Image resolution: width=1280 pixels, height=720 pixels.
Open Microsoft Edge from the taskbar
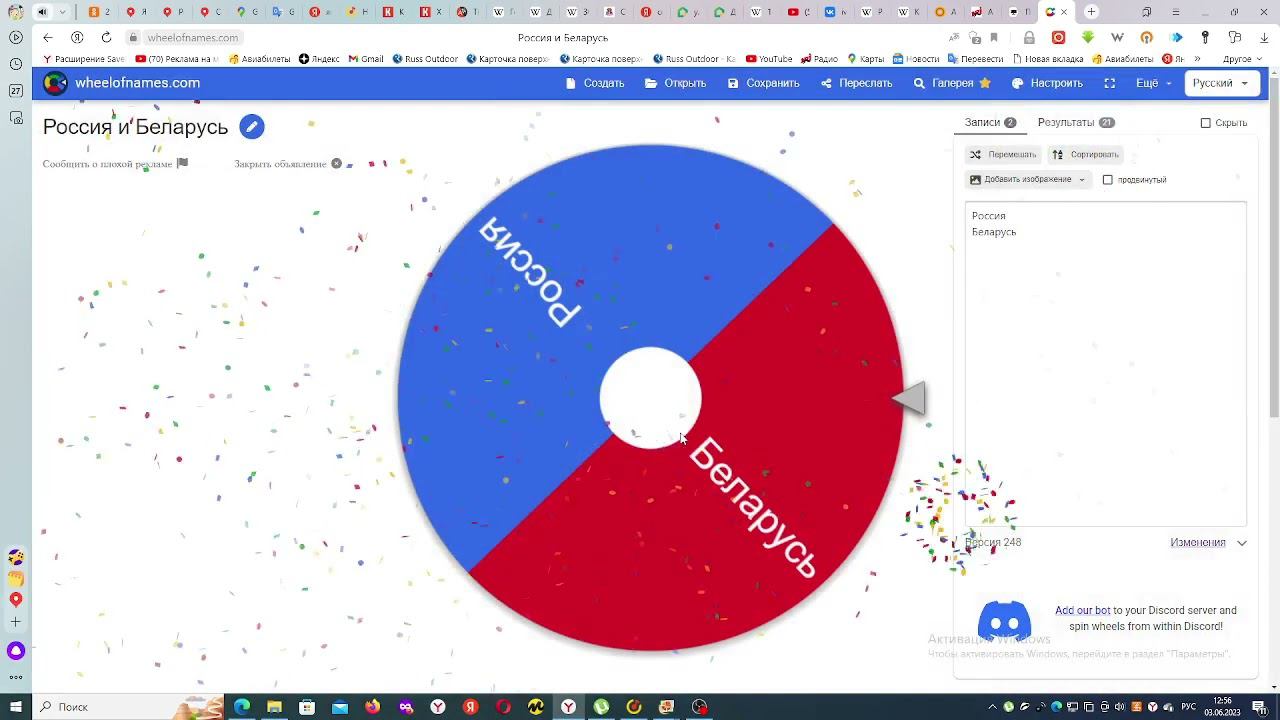pyautogui.click(x=242, y=707)
